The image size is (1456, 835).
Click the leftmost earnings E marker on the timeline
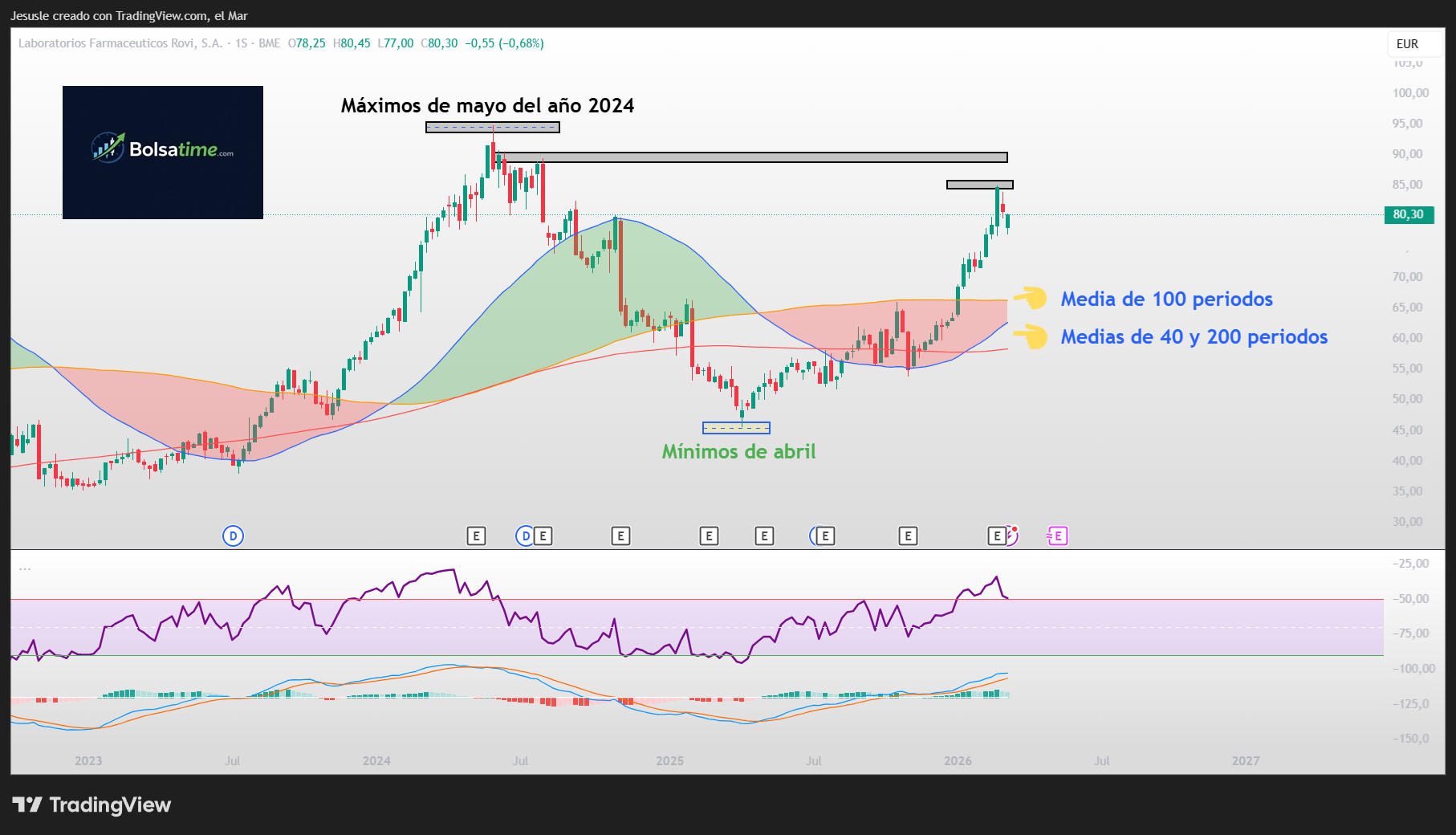tap(478, 535)
